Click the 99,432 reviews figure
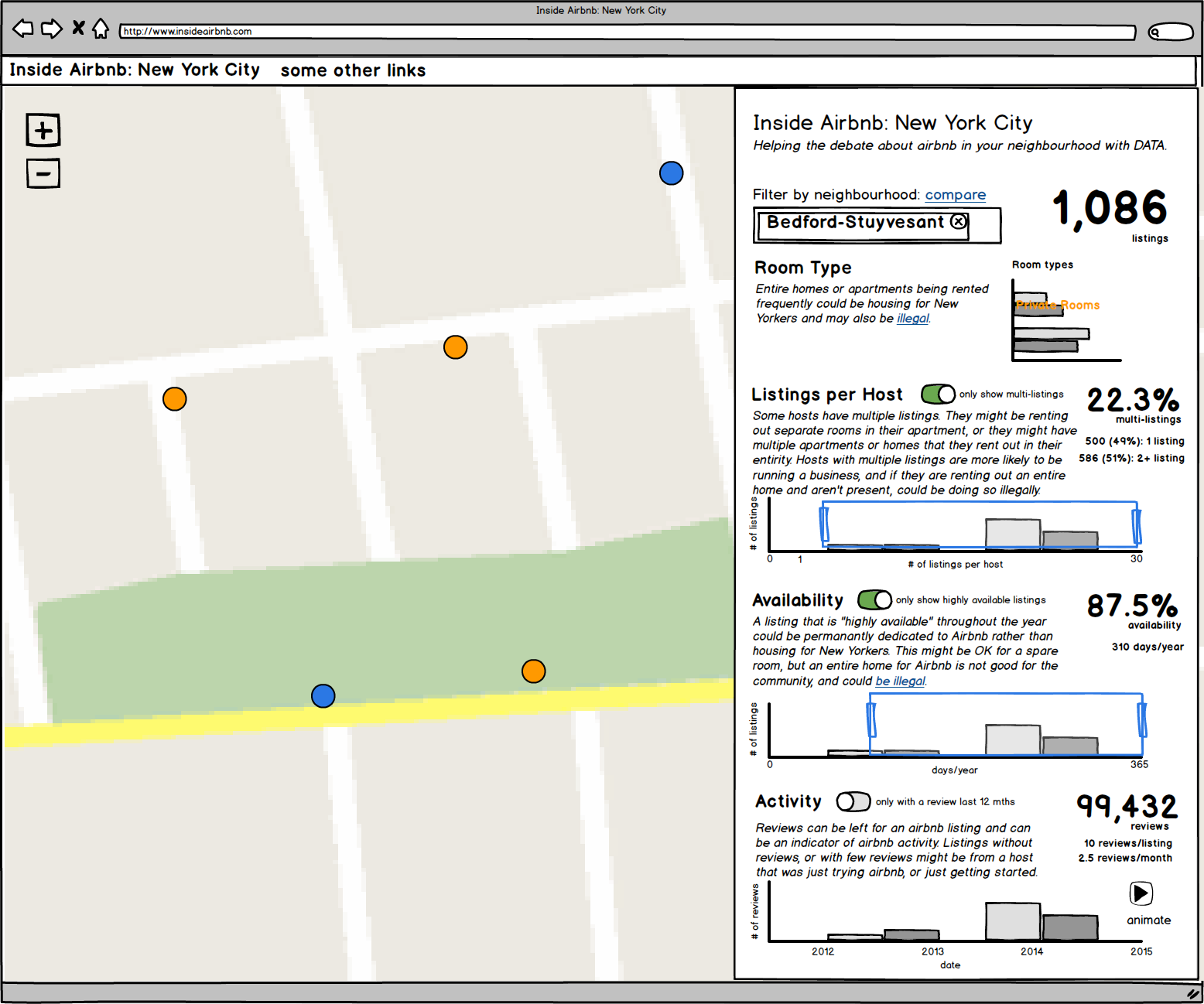1204x1004 pixels. click(1127, 807)
